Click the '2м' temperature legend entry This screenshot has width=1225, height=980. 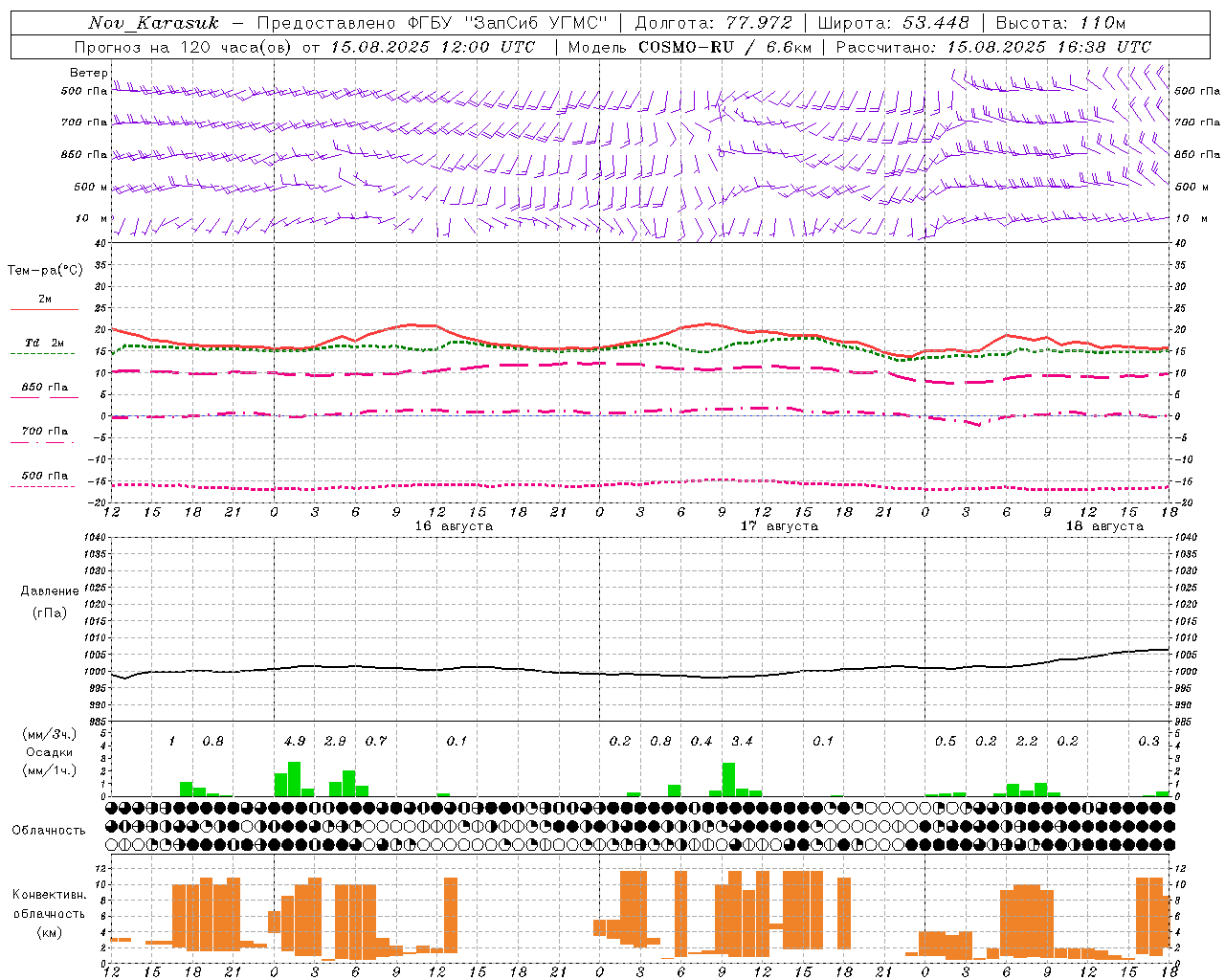click(x=45, y=300)
